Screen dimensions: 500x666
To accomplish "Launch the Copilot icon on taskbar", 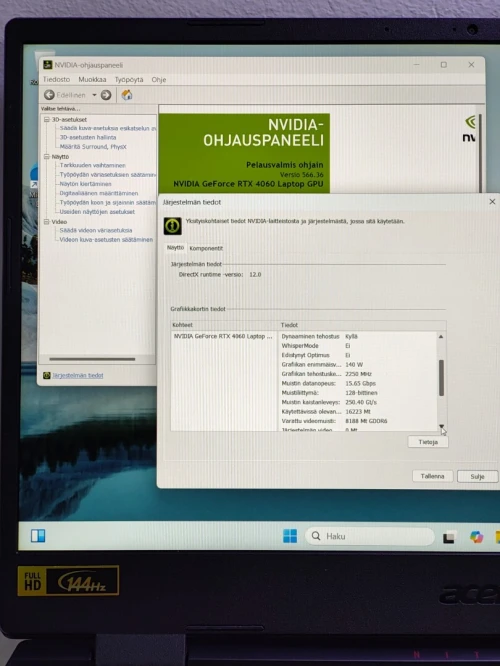I will [x=477, y=537].
